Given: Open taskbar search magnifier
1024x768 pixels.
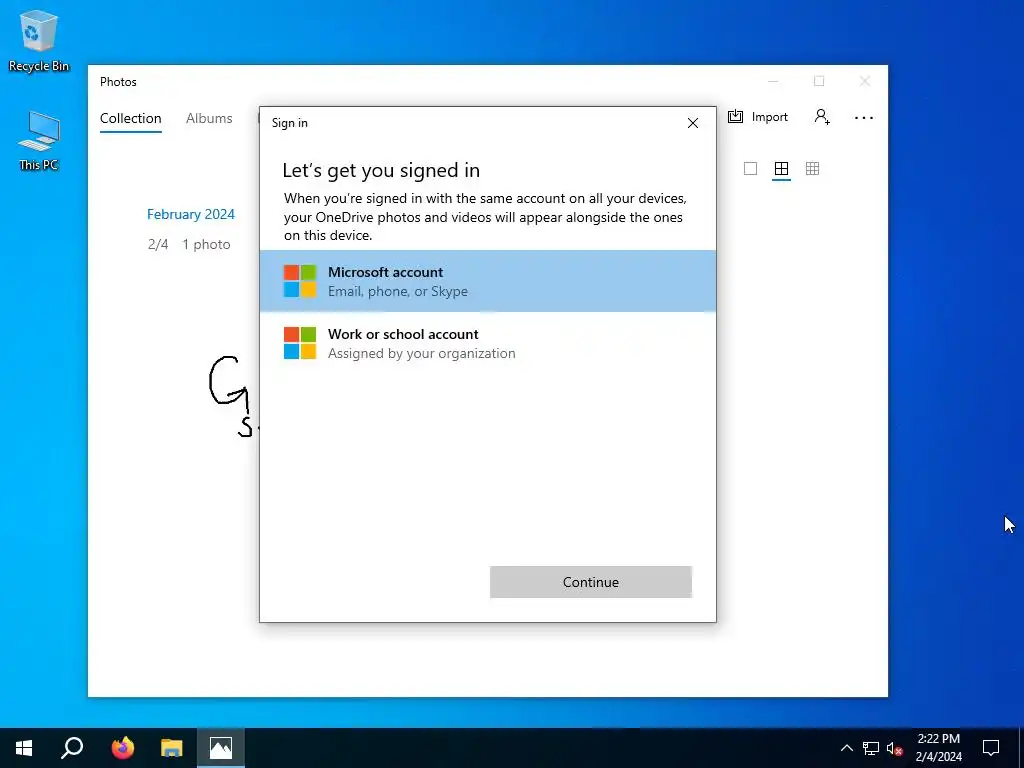Looking at the screenshot, I should pos(72,748).
